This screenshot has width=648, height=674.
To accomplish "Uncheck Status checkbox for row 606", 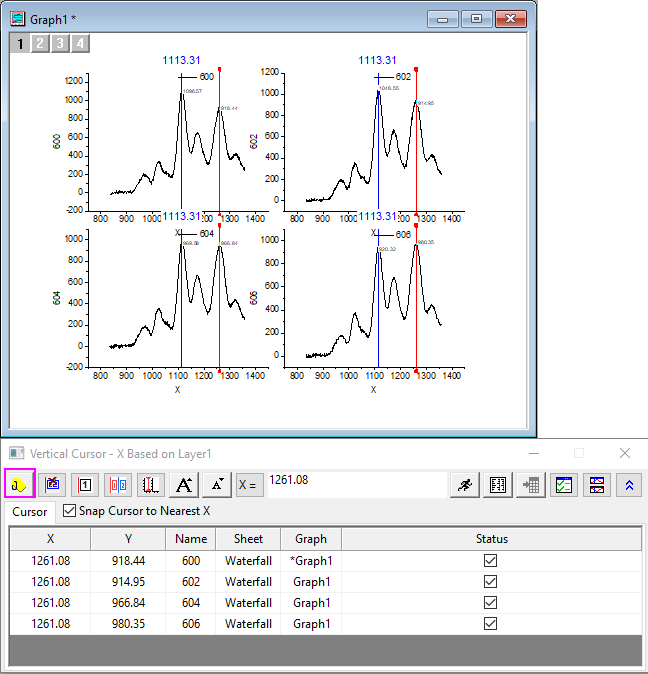I will [490, 624].
